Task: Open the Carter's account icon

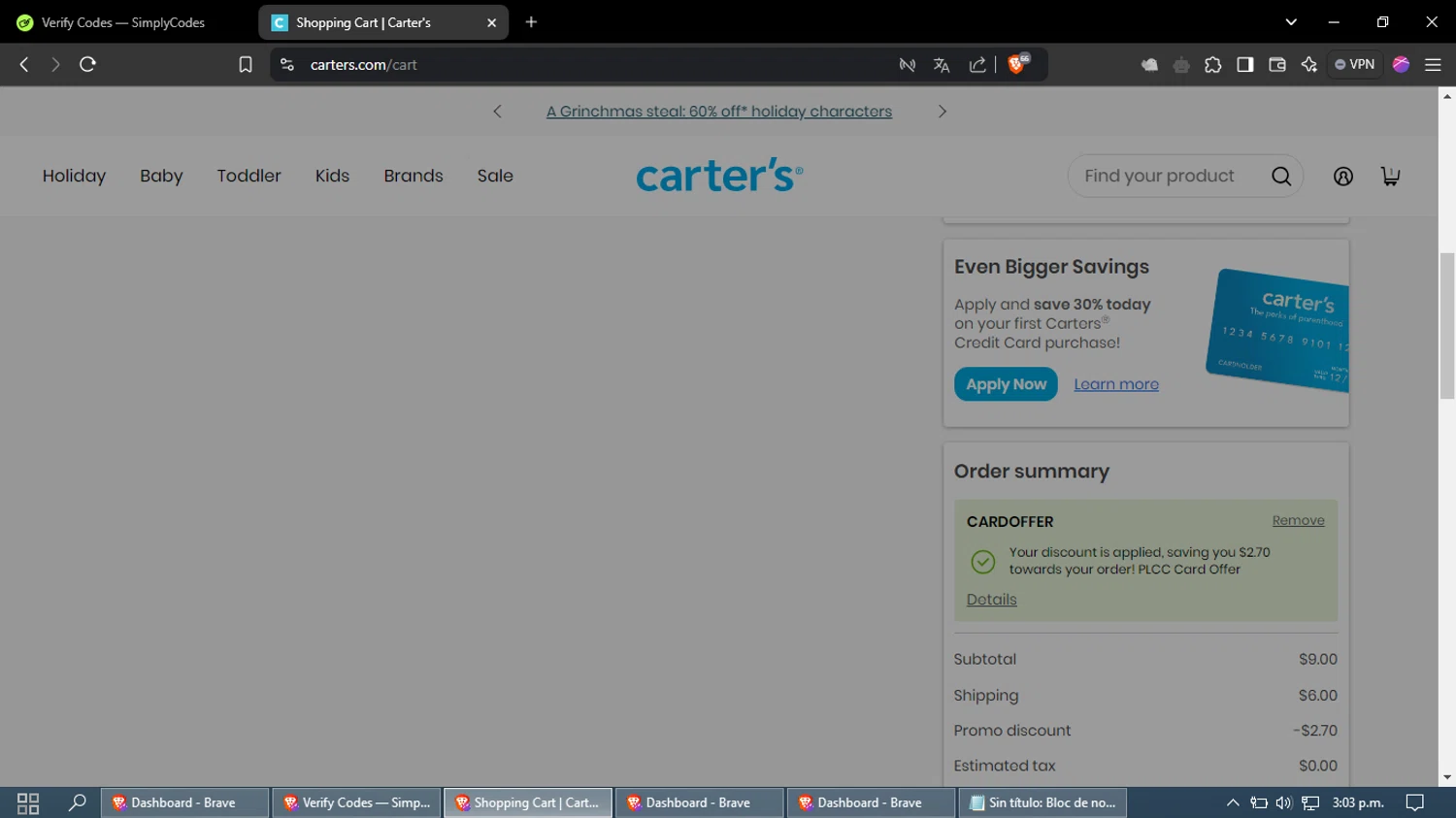Action: 1343,177
